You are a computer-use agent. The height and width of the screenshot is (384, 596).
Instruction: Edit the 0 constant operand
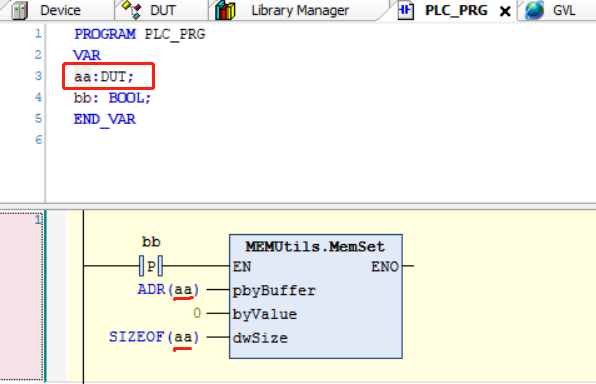click(197, 313)
